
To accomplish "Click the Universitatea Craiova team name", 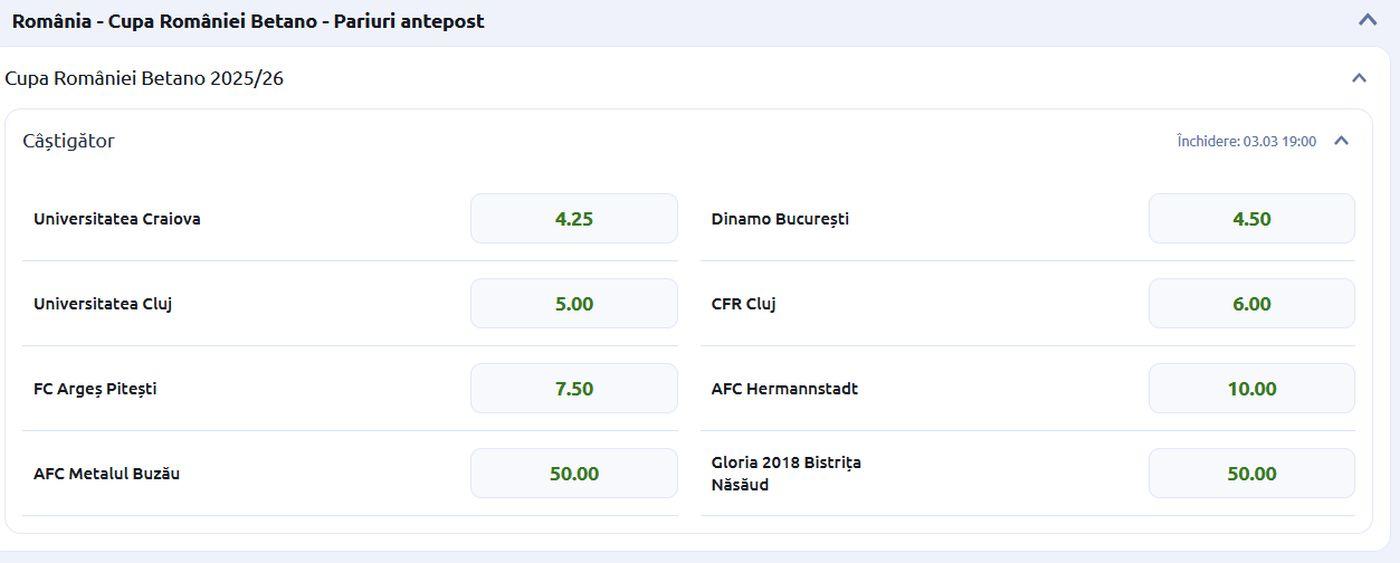I will click(117, 219).
